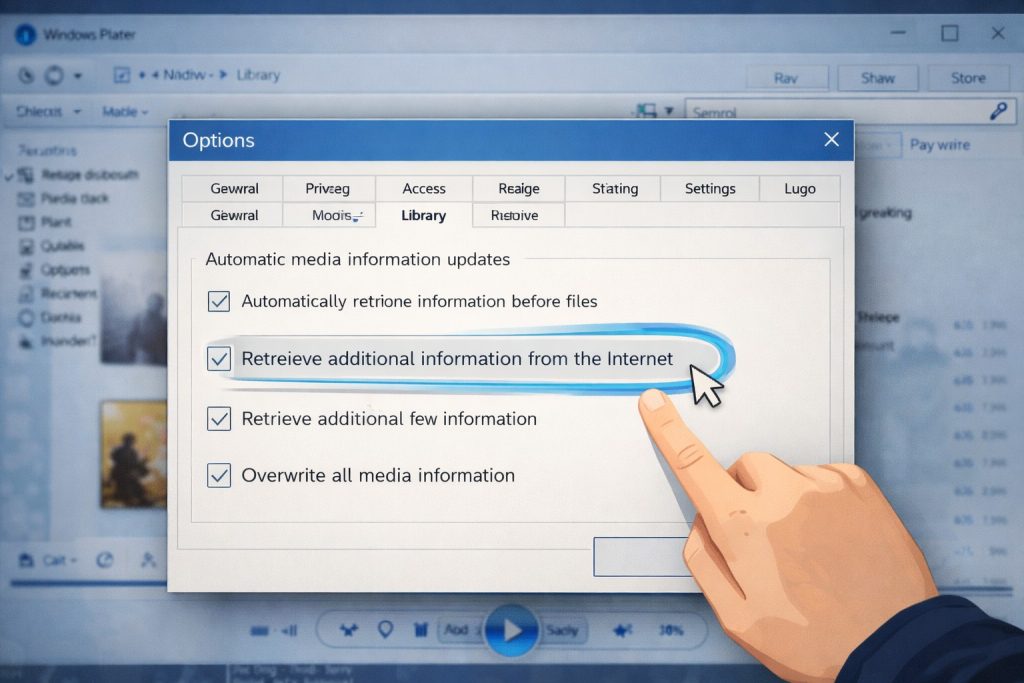Disable Automatically retrieve information before files

click(x=218, y=301)
